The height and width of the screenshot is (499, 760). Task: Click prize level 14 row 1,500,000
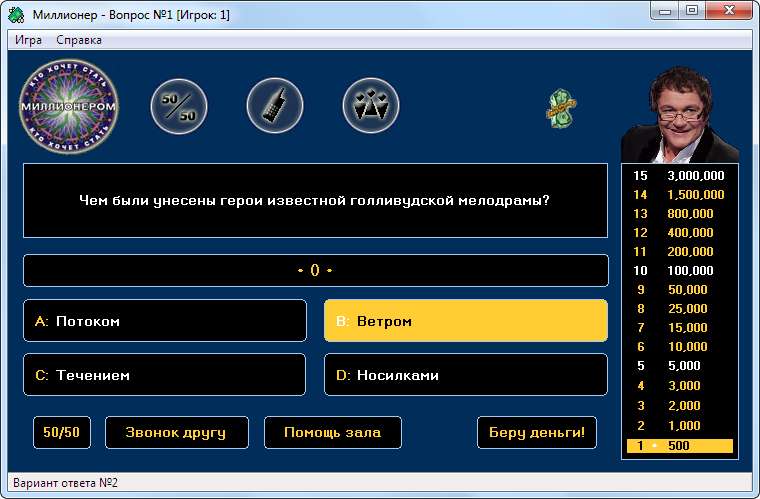[x=680, y=195]
